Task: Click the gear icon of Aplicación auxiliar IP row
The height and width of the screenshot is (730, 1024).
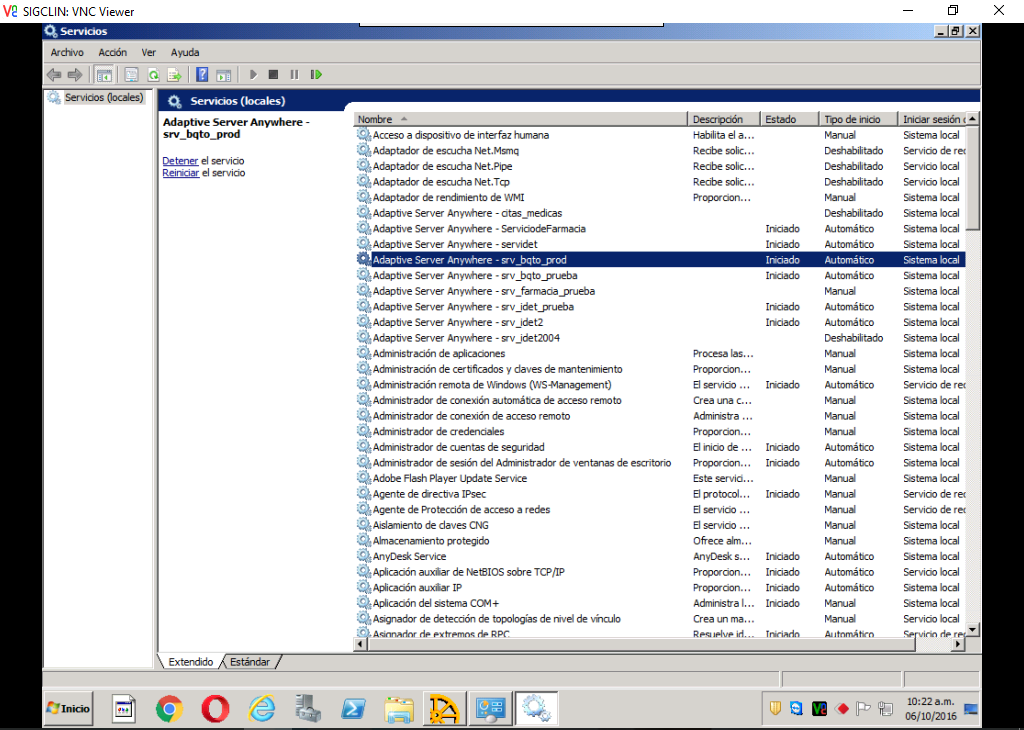Action: pos(363,588)
